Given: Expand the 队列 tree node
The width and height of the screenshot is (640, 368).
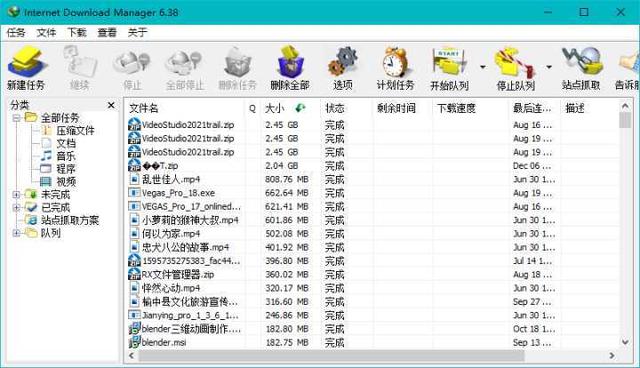Looking at the screenshot, I should point(16,233).
